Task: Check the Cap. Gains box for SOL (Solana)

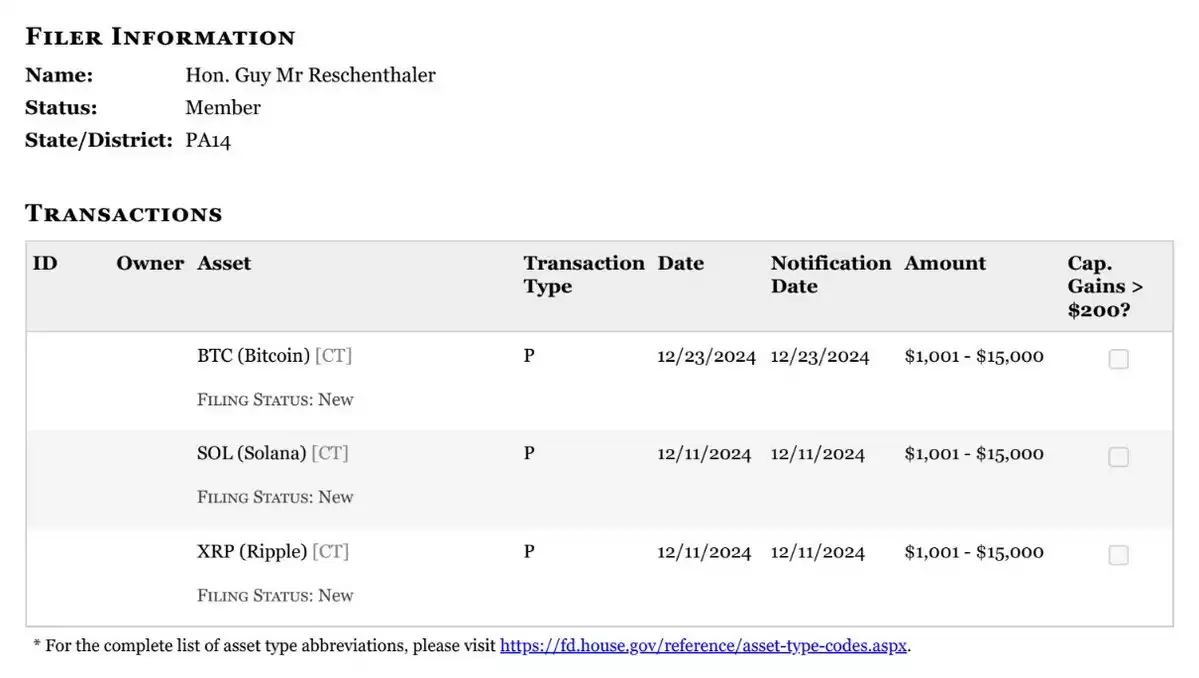Action: point(1118,456)
